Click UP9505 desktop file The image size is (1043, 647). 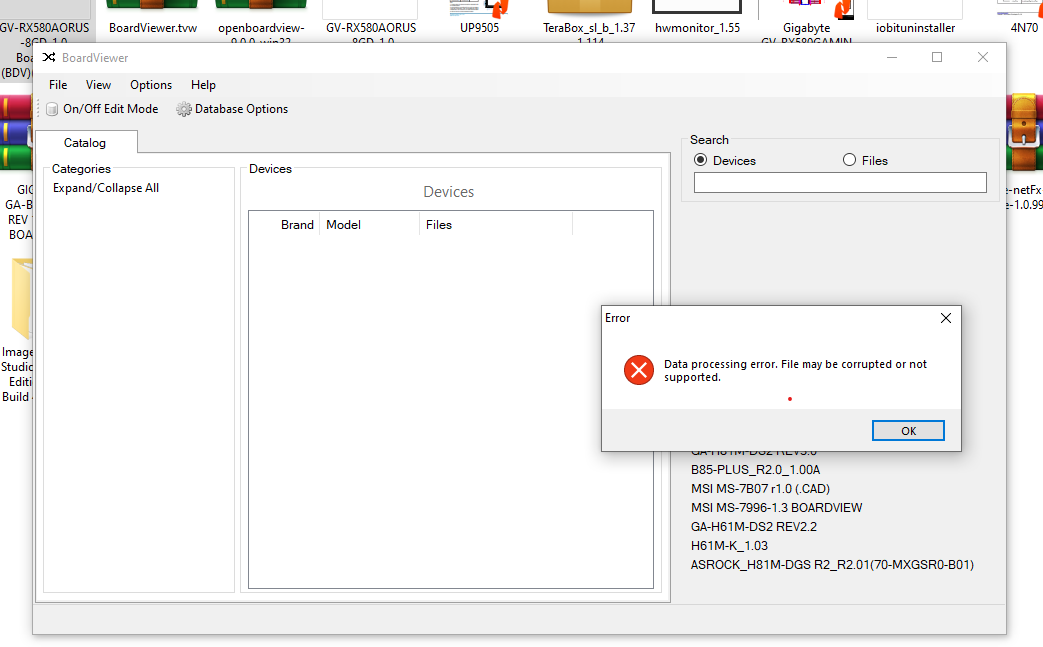point(479,19)
